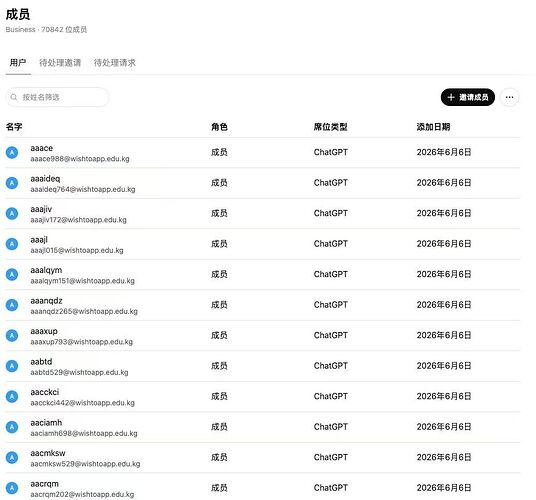Screen dimensions: 536x500
Task: Click the avatar icon for aaajiv
Action: tap(12, 214)
